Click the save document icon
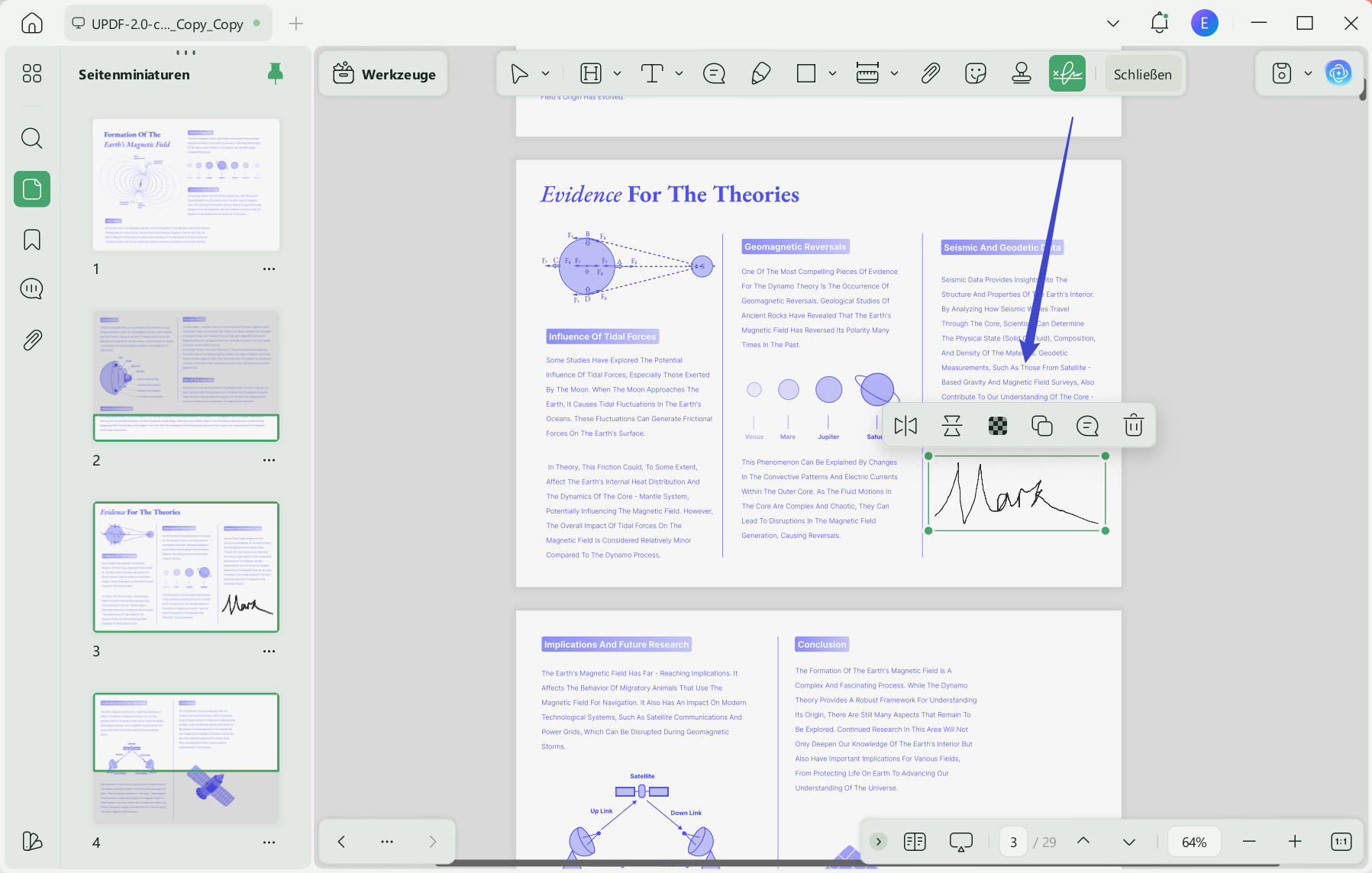This screenshot has height=873, width=1372. click(x=1282, y=74)
